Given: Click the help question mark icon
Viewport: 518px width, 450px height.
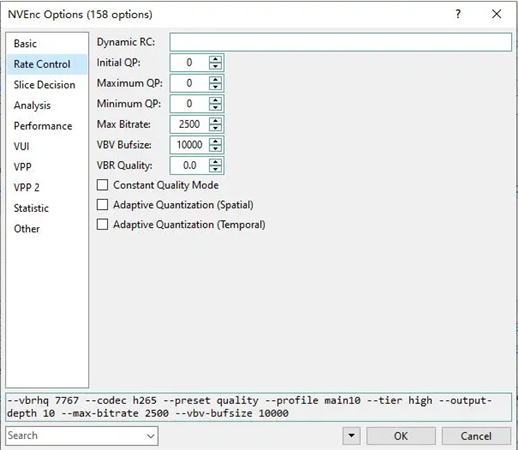Looking at the screenshot, I should 458,14.
